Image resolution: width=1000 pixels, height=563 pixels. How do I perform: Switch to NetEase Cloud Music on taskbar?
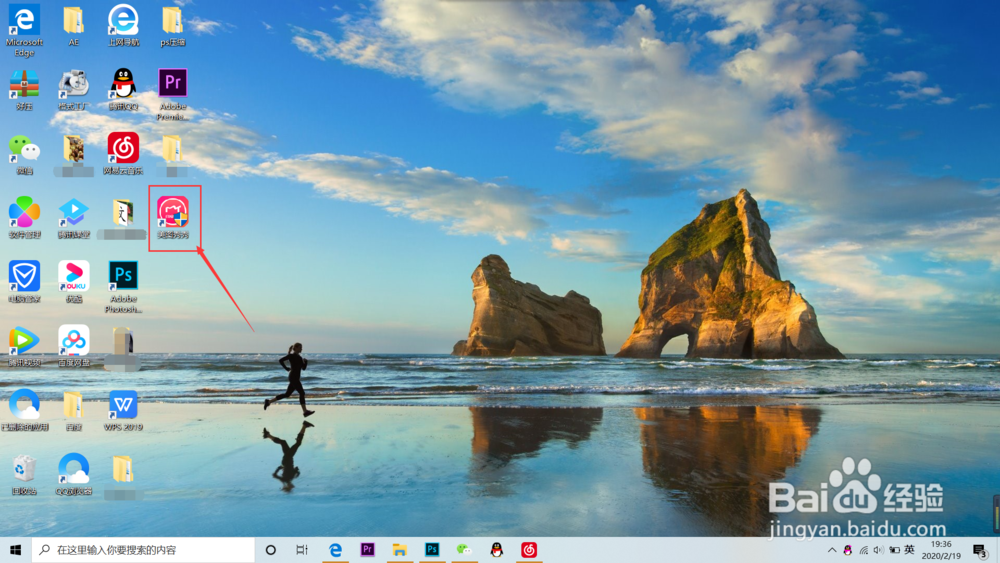[529, 550]
